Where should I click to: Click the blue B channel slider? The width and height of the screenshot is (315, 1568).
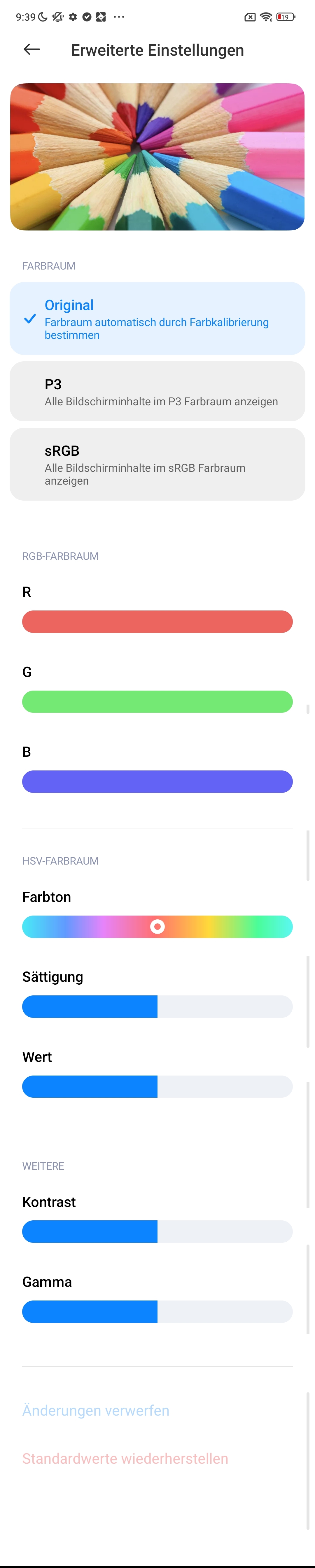(x=157, y=782)
